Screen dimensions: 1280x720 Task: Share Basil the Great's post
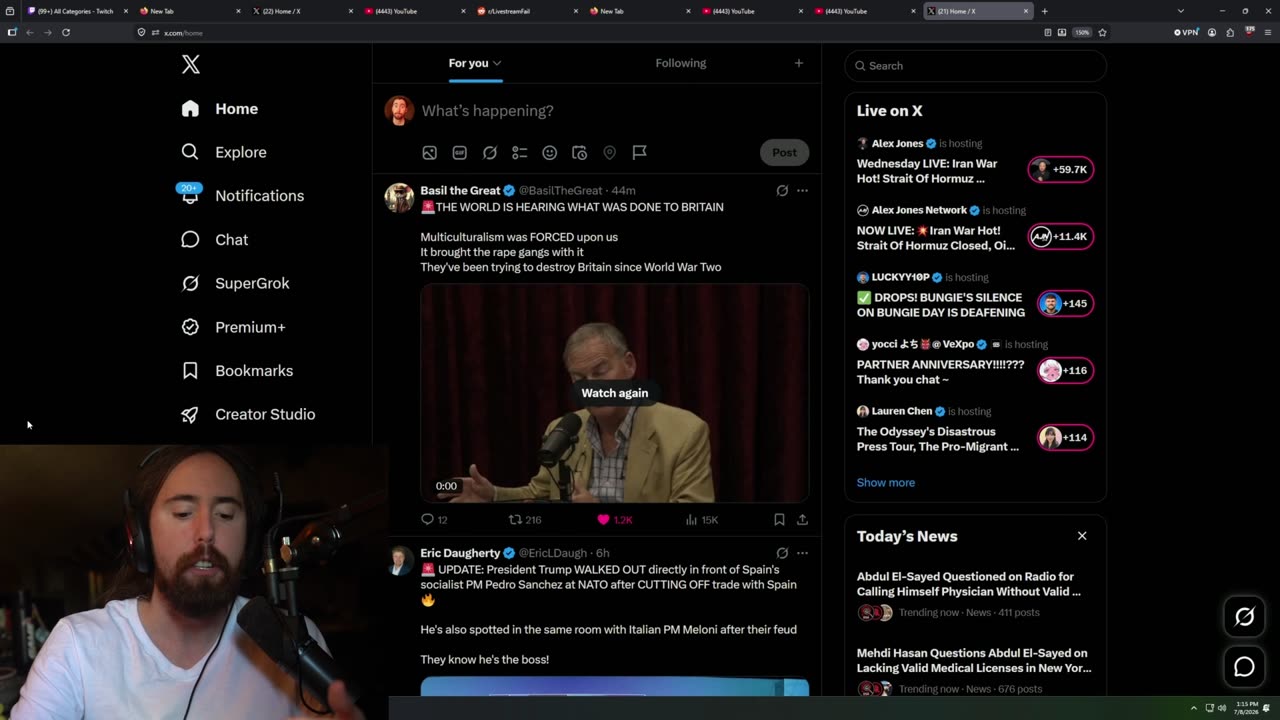[802, 520]
